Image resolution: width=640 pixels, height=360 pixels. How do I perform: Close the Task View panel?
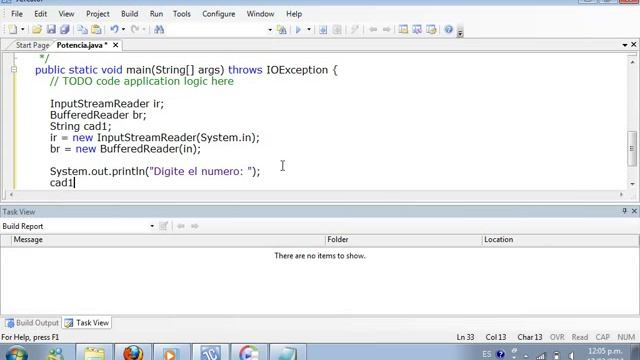[634, 211]
